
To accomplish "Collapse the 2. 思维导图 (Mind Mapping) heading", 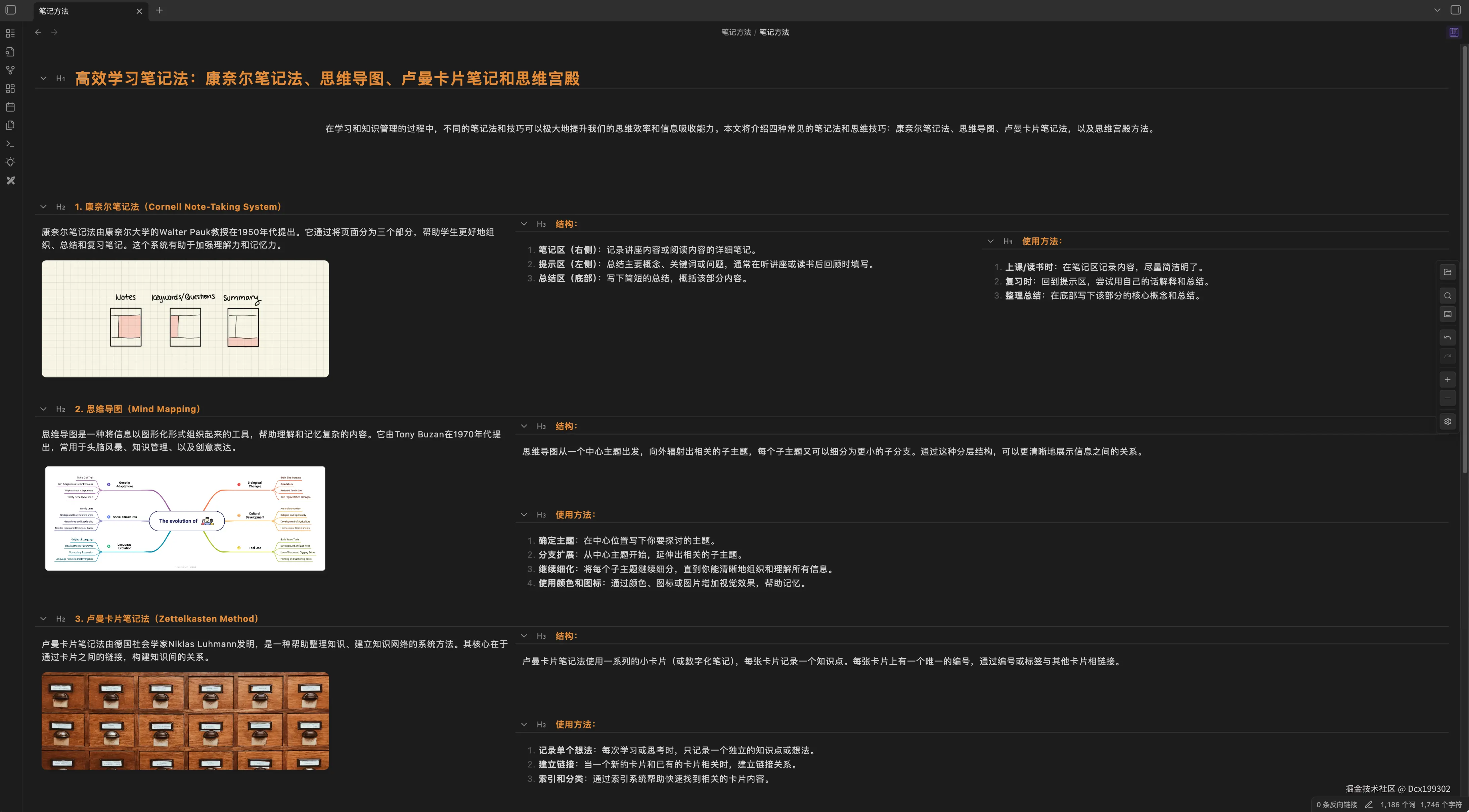I will pos(43,409).
